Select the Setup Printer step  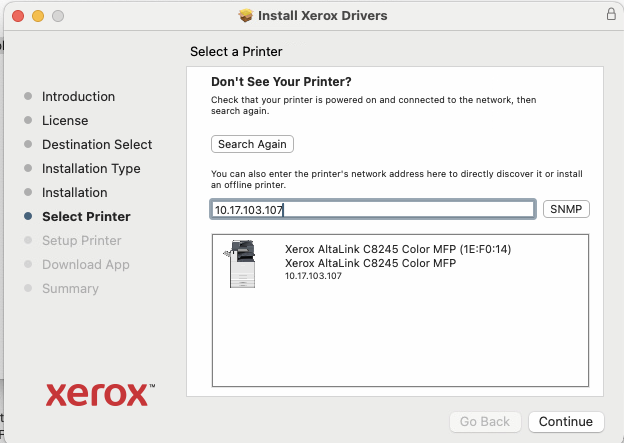coord(82,240)
